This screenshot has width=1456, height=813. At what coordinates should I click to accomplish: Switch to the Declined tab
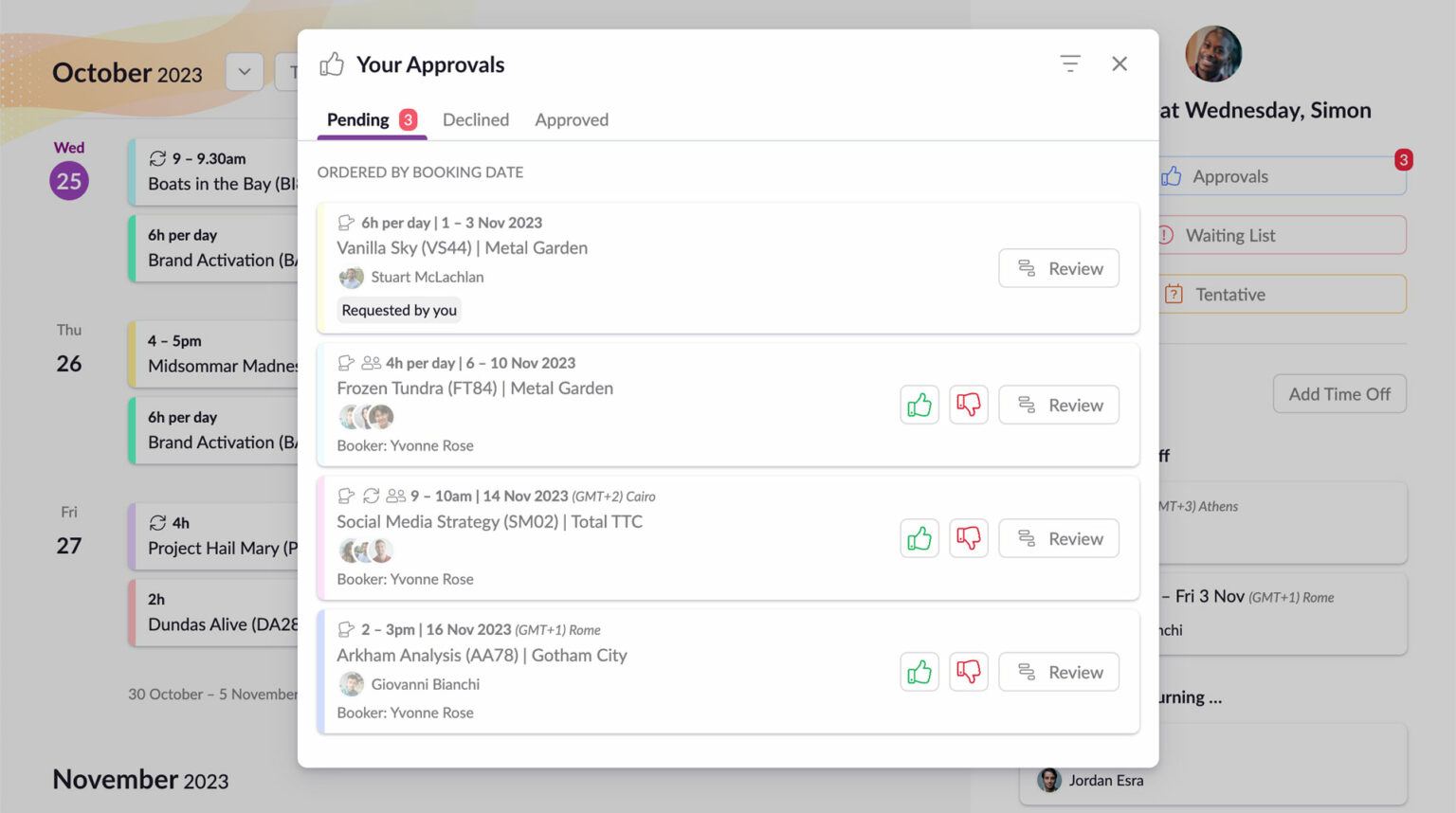click(x=475, y=119)
